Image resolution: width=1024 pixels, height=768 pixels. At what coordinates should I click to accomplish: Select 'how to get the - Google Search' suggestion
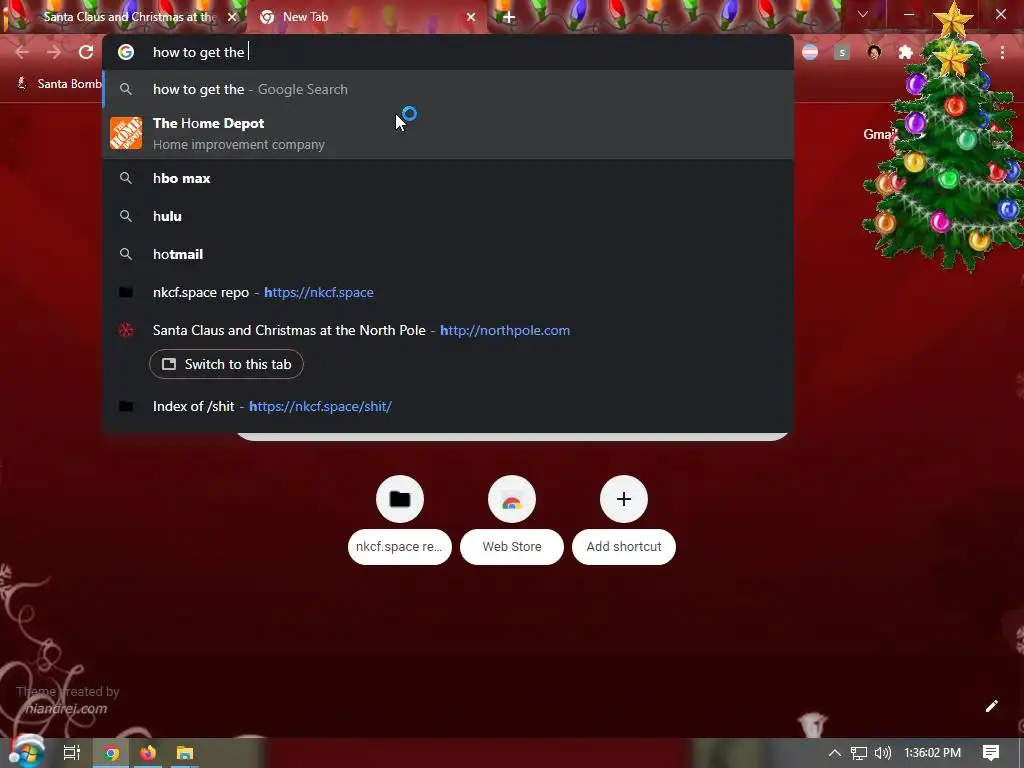[x=448, y=89]
